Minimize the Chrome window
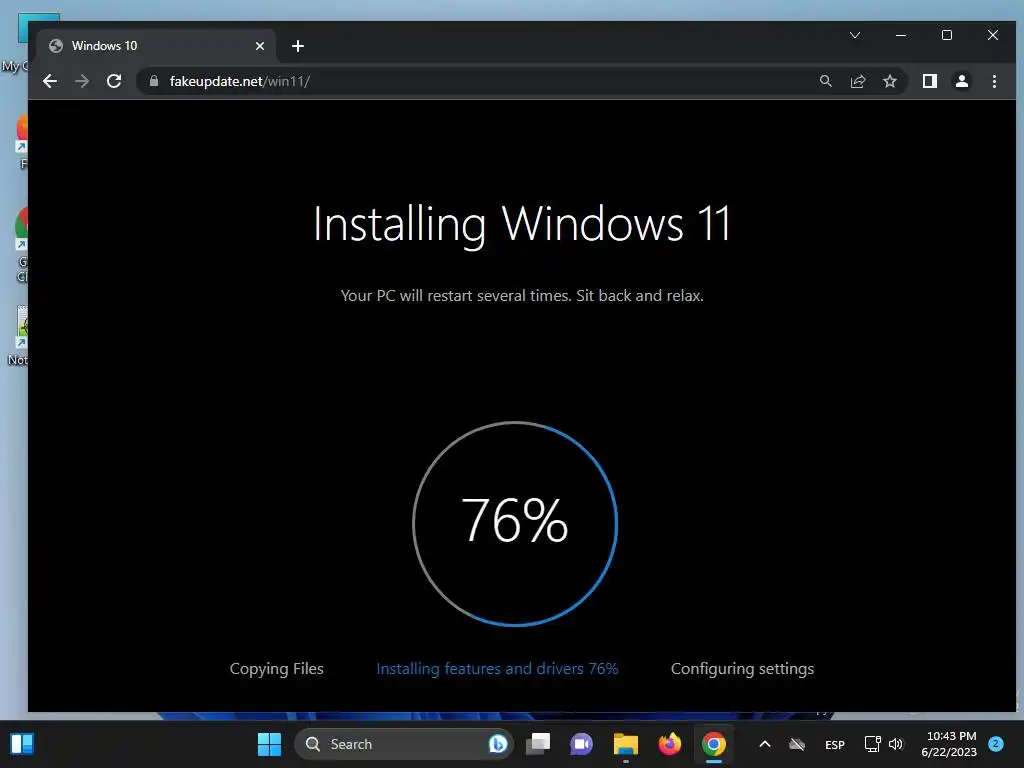This screenshot has width=1024, height=768. 901,35
